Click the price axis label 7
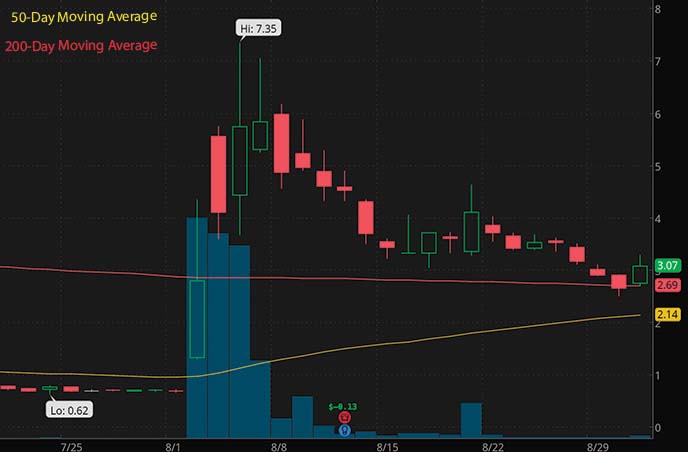 (658, 62)
